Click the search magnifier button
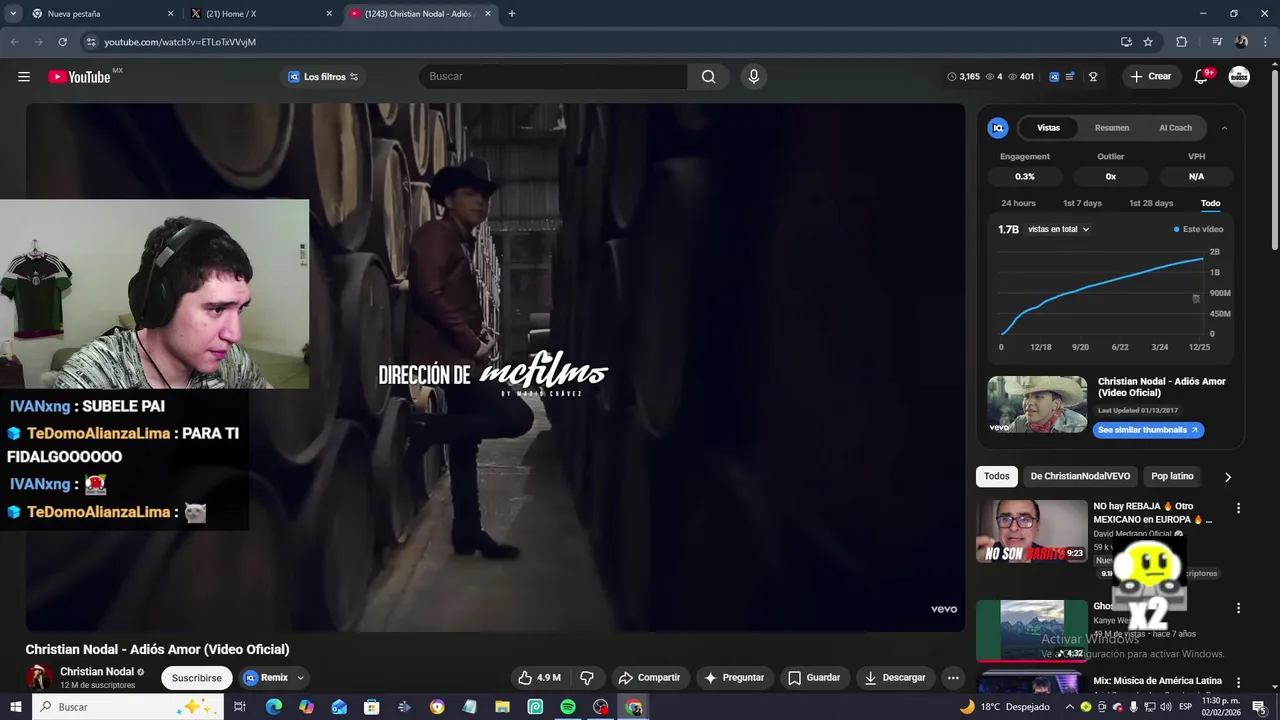This screenshot has width=1280, height=720. click(708, 77)
